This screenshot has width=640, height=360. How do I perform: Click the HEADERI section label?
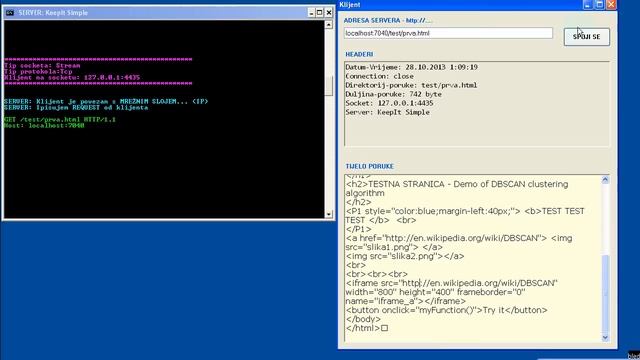359,54
